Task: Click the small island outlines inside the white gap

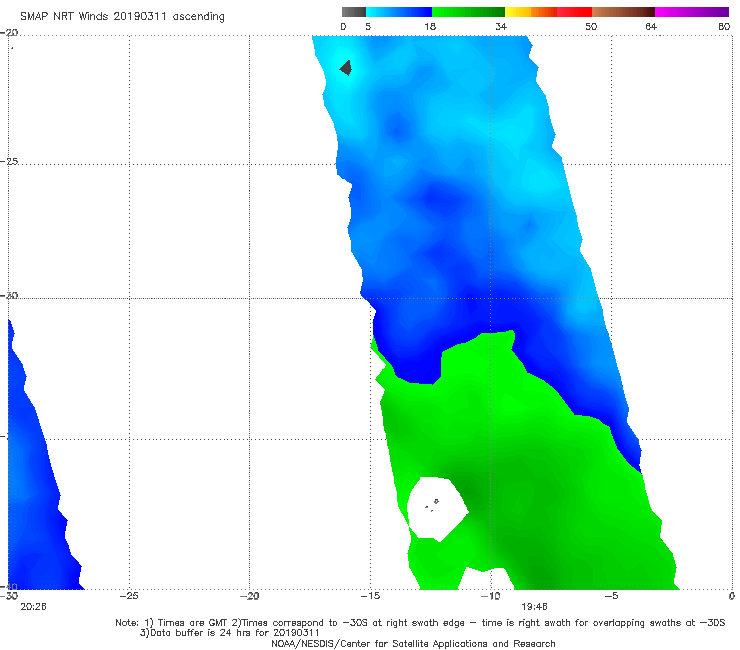Action: tap(432, 505)
